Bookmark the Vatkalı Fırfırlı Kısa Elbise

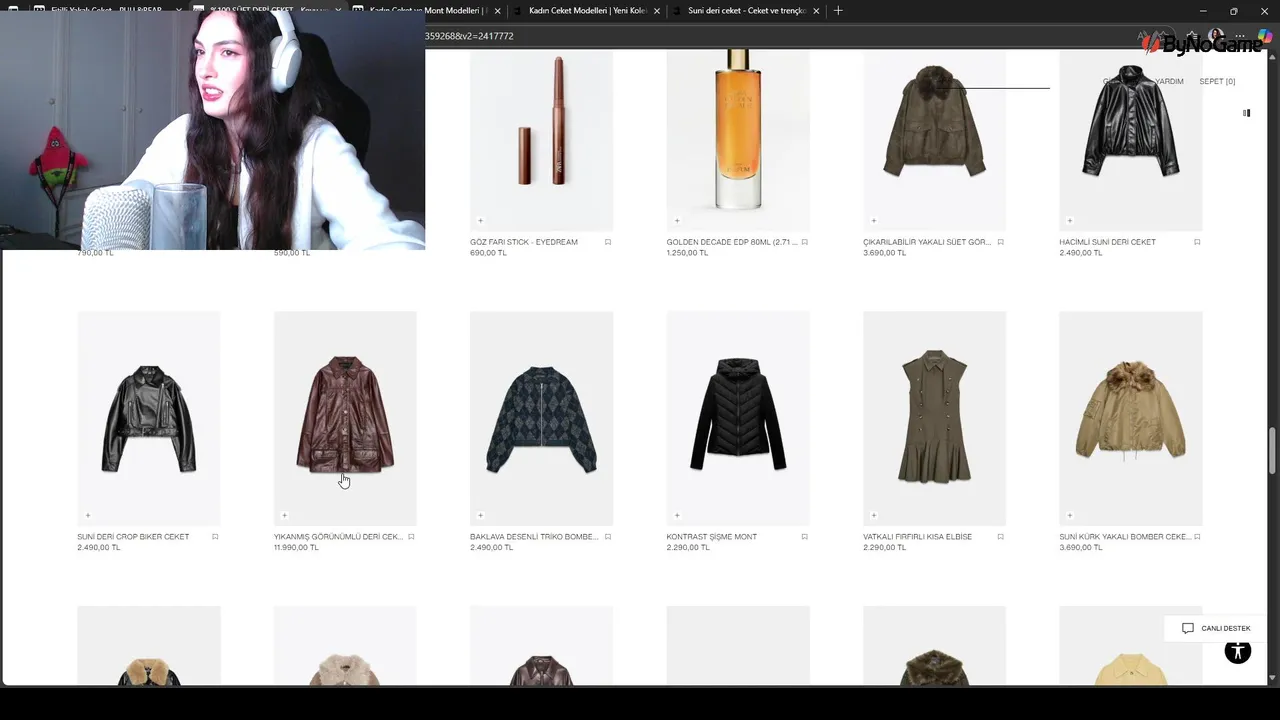[1001, 537]
